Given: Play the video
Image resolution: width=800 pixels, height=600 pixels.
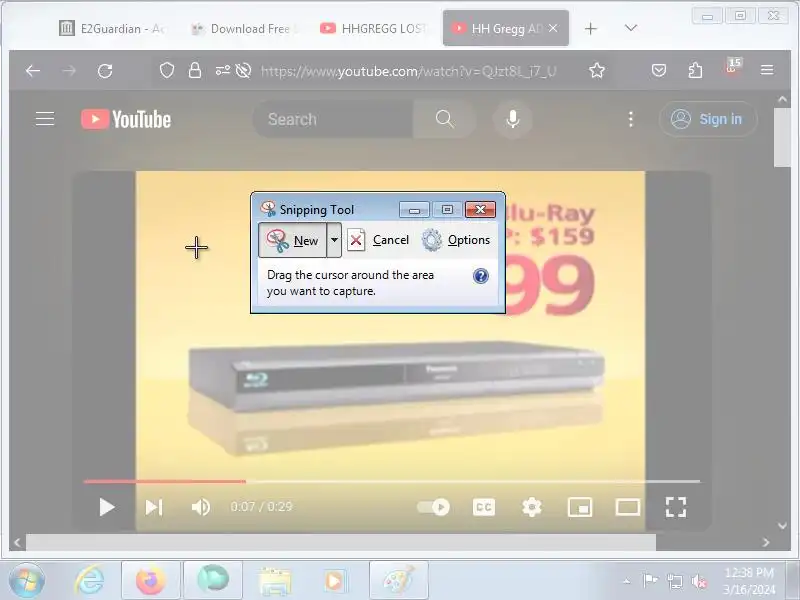Looking at the screenshot, I should point(107,507).
